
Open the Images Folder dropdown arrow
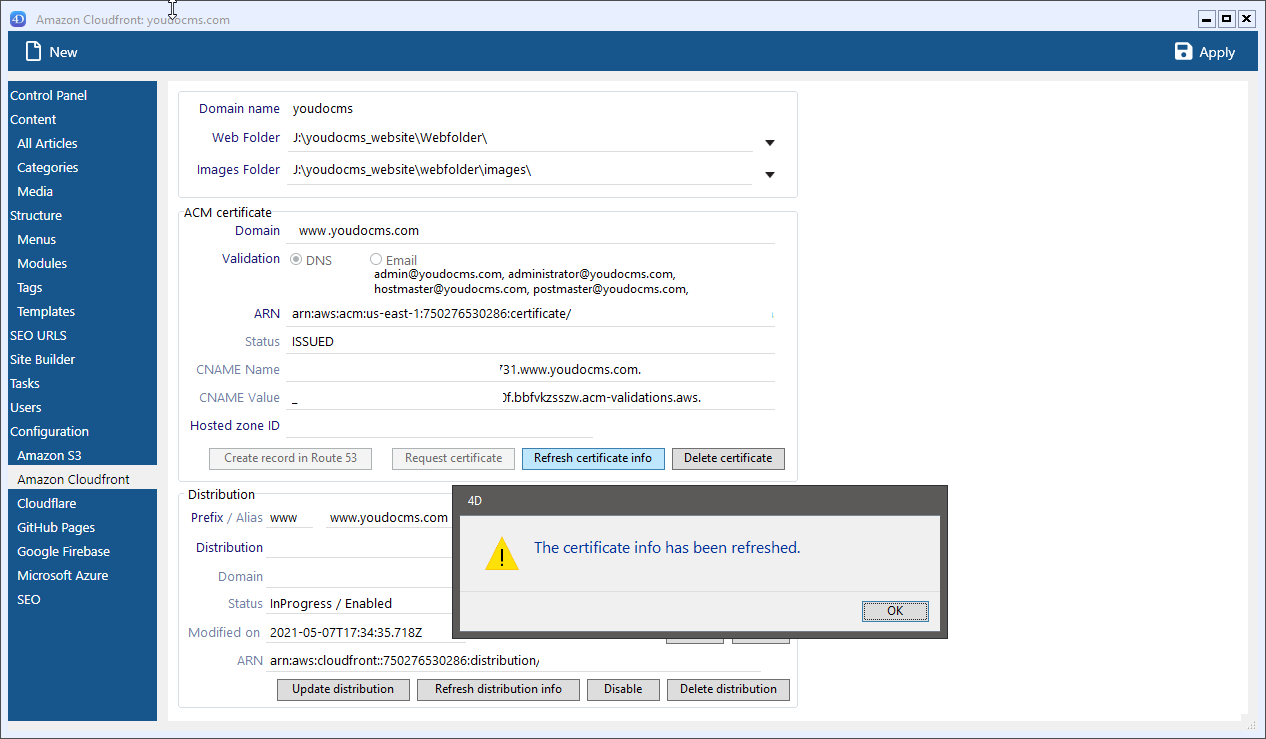(x=770, y=175)
